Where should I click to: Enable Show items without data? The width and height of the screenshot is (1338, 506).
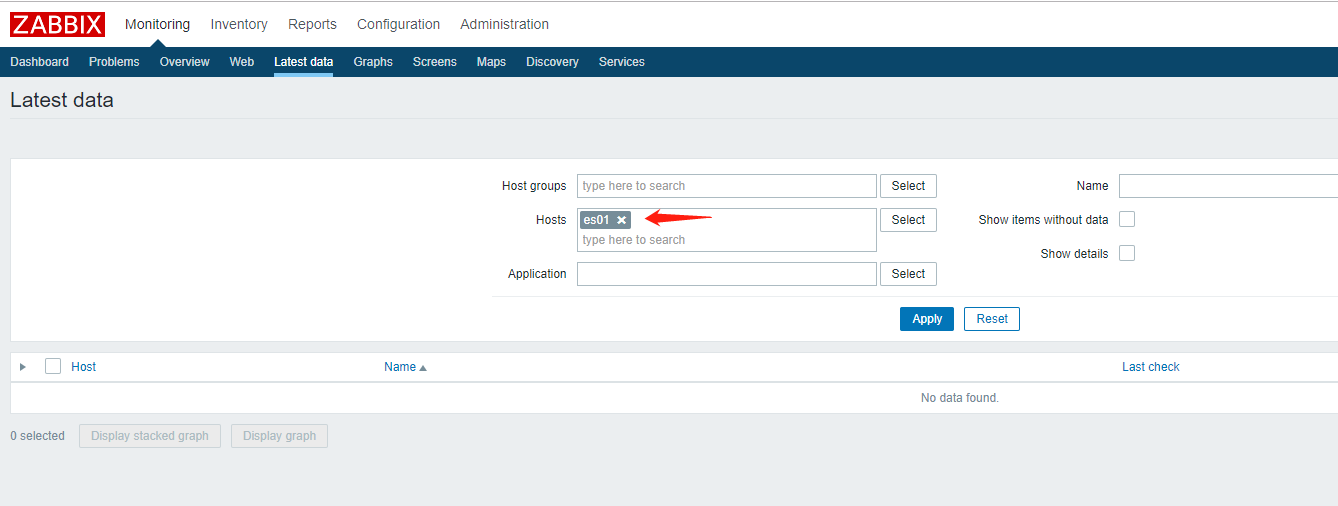point(1127,220)
